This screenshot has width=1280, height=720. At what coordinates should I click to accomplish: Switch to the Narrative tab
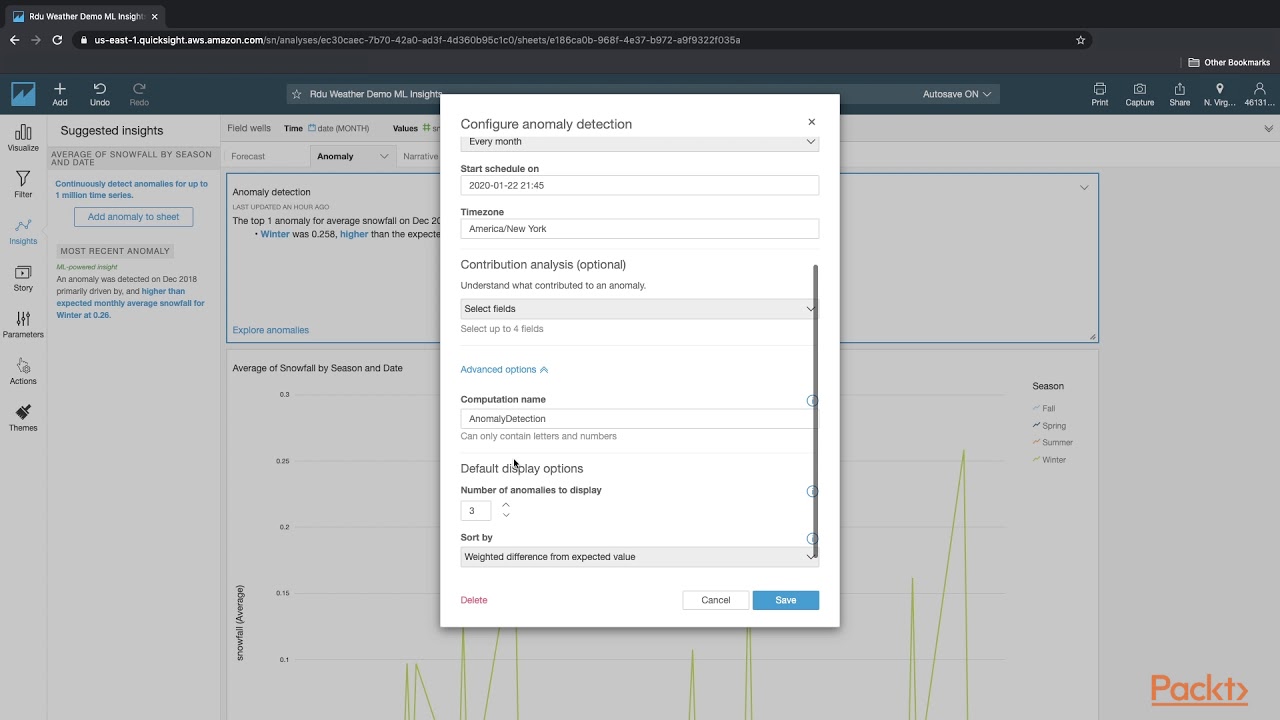(x=420, y=156)
